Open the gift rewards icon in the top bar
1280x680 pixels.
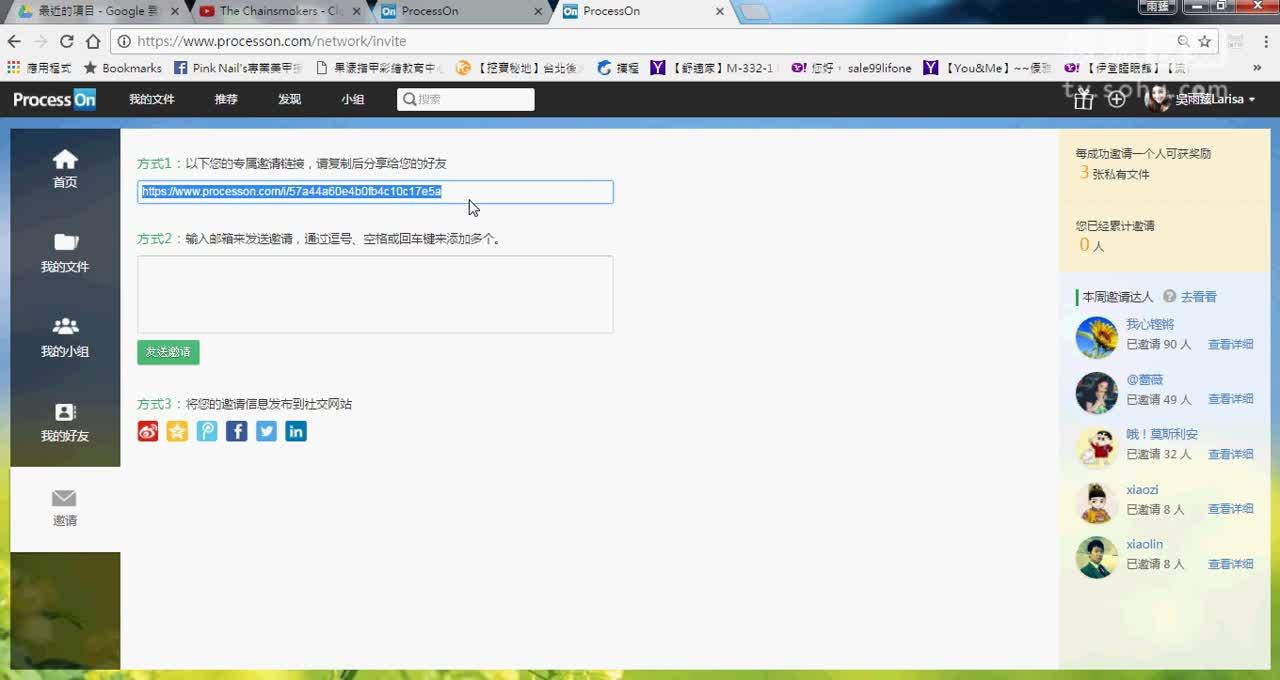click(x=1083, y=99)
